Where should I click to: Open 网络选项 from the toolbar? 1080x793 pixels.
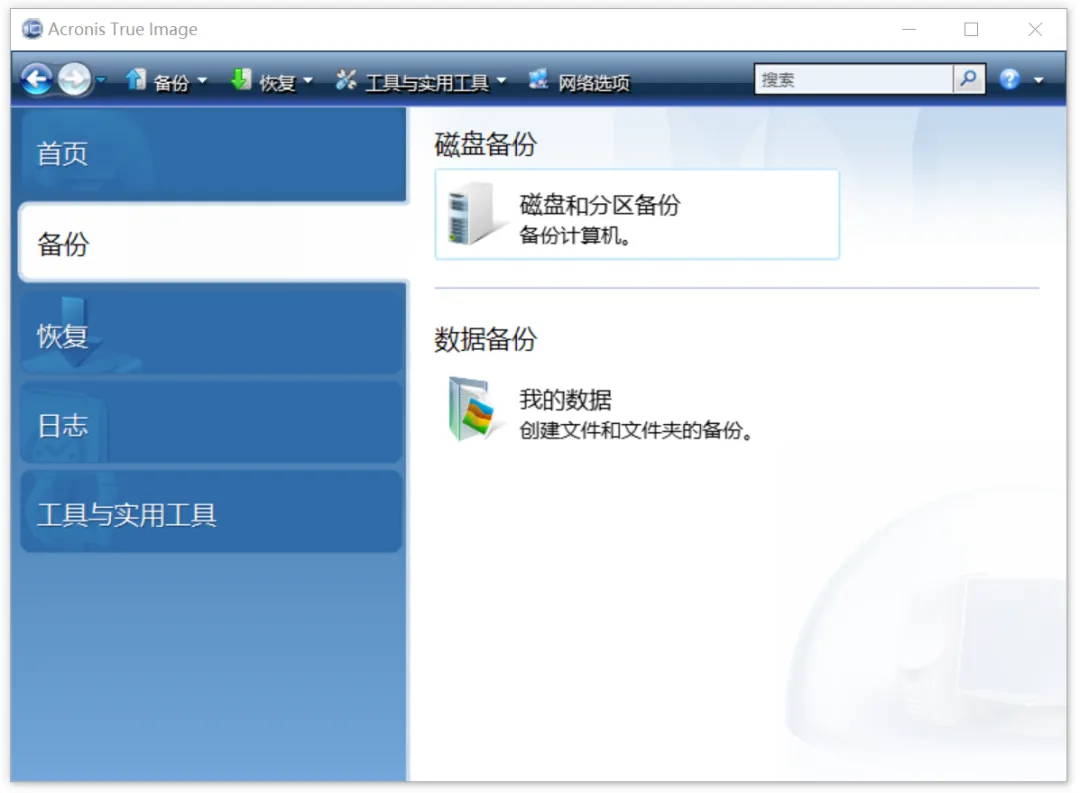pos(594,83)
